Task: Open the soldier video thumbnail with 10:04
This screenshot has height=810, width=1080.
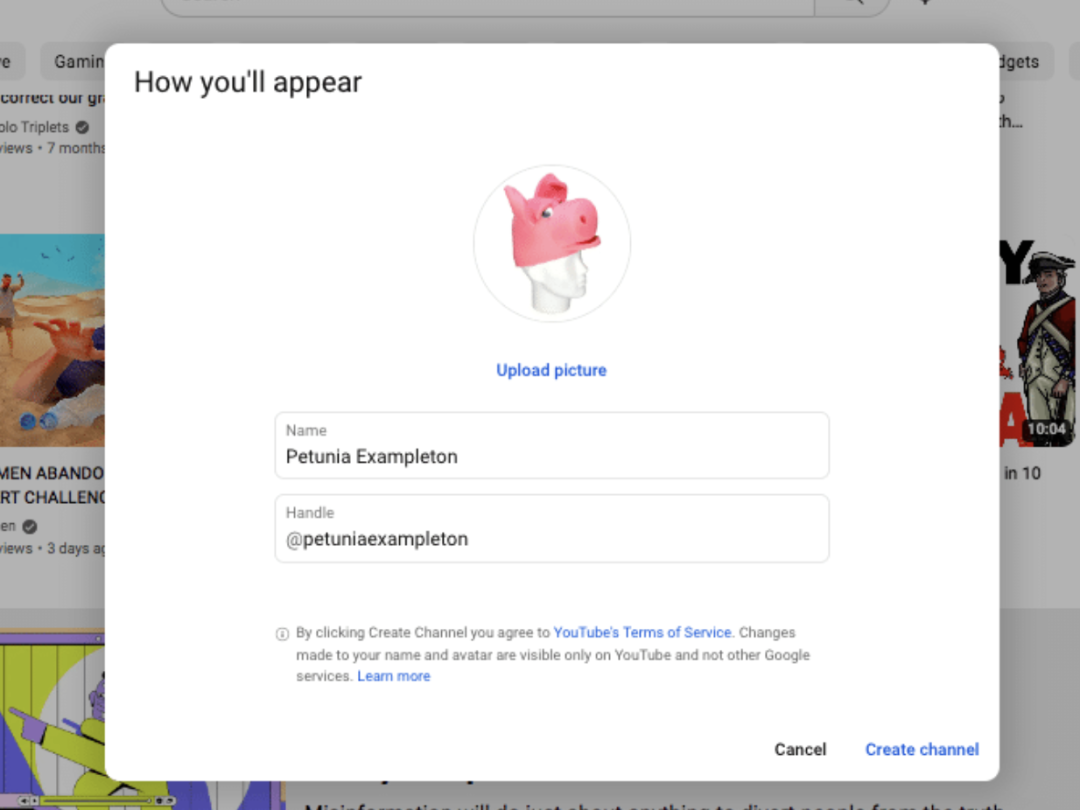Action: (x=1038, y=341)
